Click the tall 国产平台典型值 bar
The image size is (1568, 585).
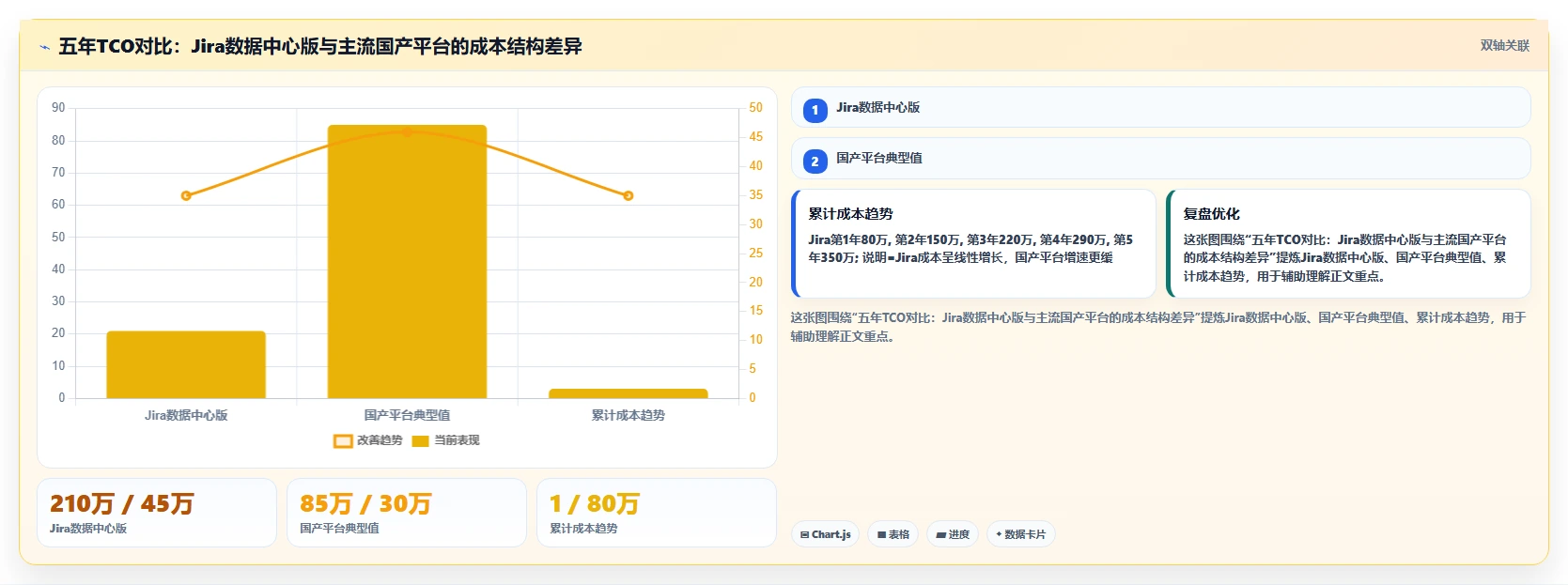click(x=407, y=262)
